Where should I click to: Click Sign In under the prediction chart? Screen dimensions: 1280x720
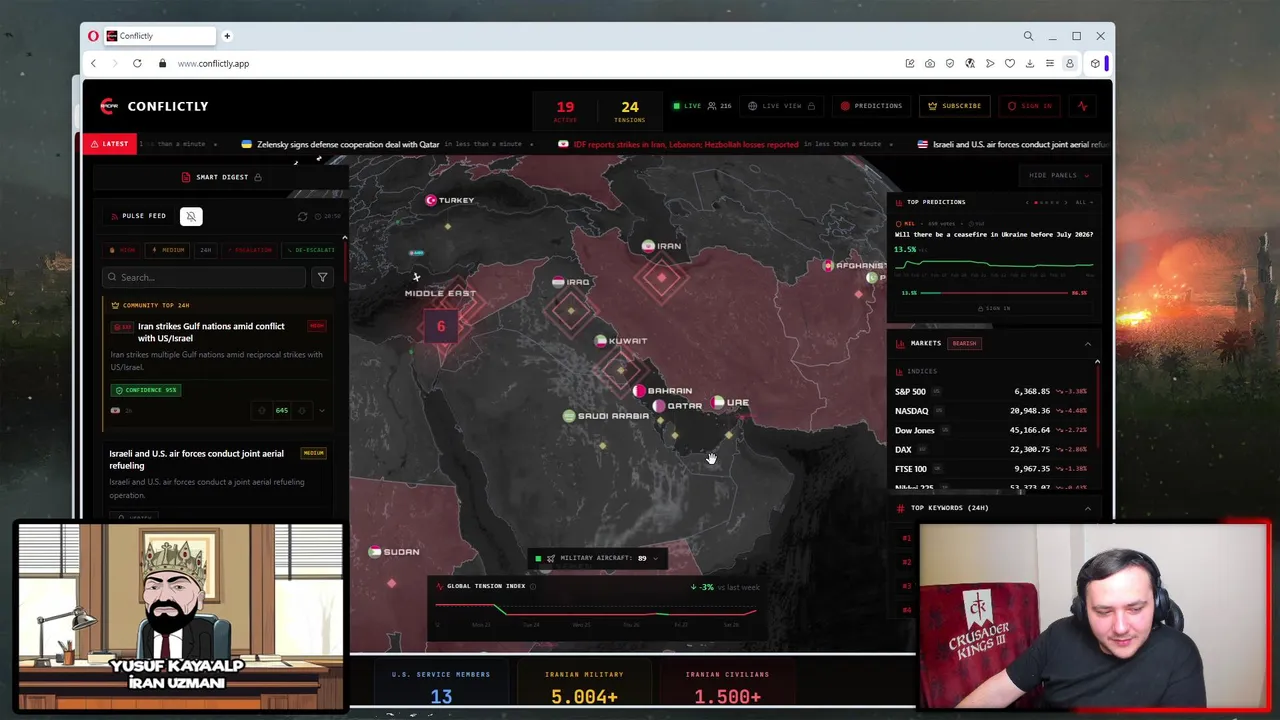(994, 309)
